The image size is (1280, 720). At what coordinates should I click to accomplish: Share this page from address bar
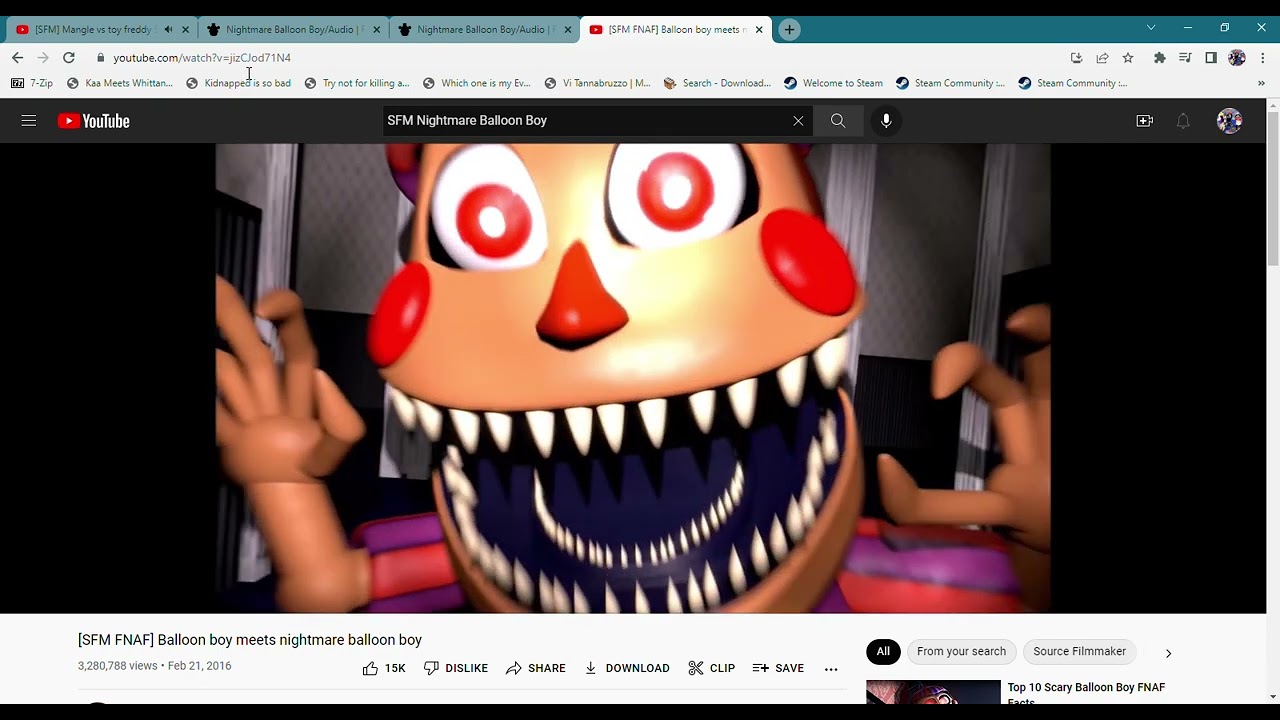click(1102, 58)
